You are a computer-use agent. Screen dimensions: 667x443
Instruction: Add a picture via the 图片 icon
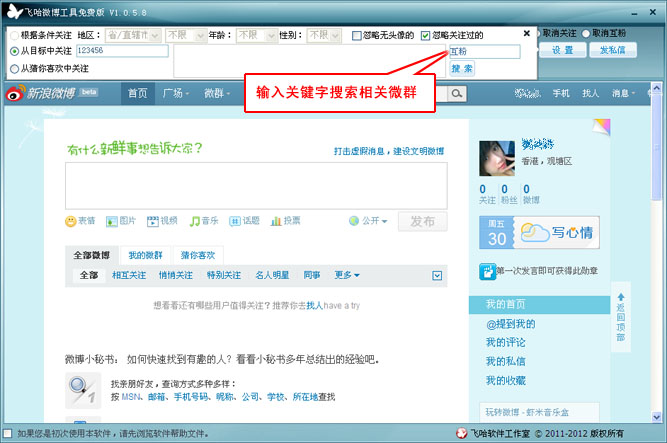(111, 221)
